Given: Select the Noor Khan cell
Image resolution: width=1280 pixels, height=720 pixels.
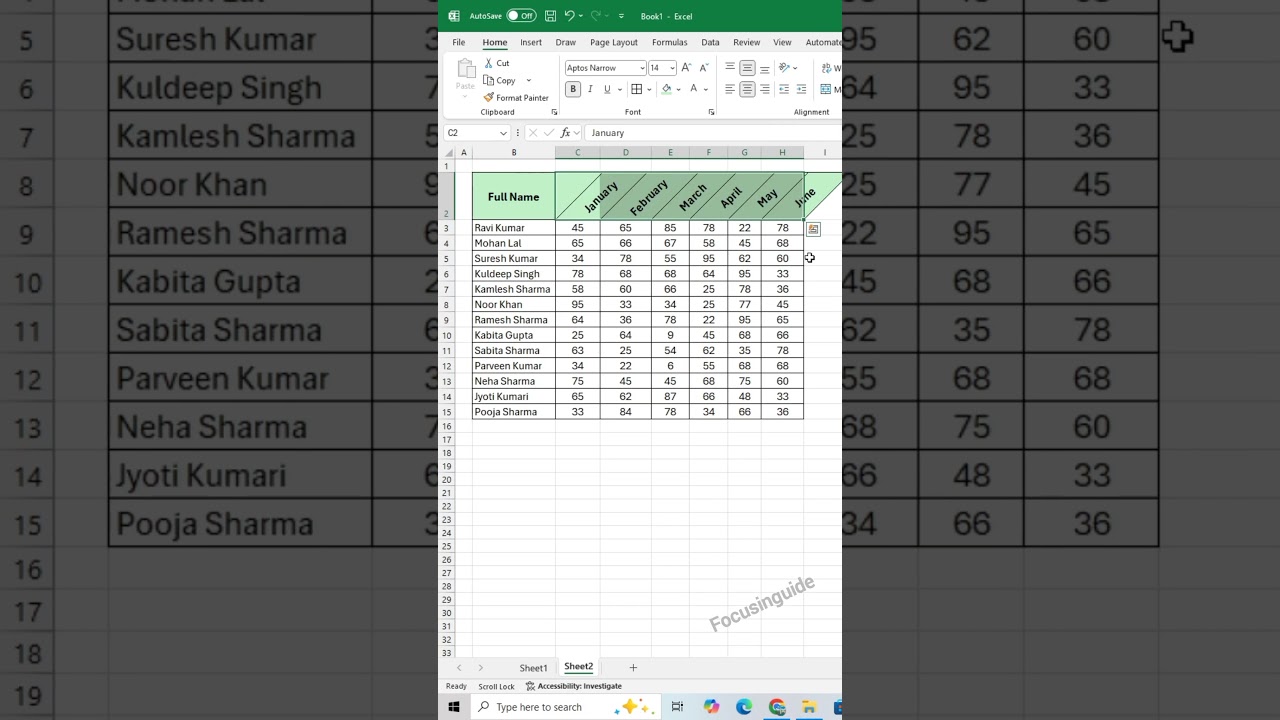Looking at the screenshot, I should pyautogui.click(x=513, y=305).
